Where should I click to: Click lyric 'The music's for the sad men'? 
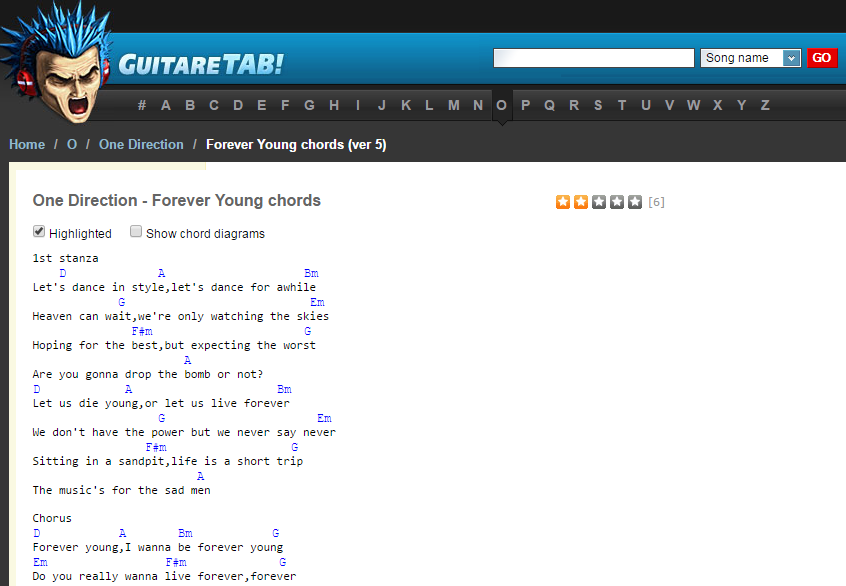click(121, 490)
